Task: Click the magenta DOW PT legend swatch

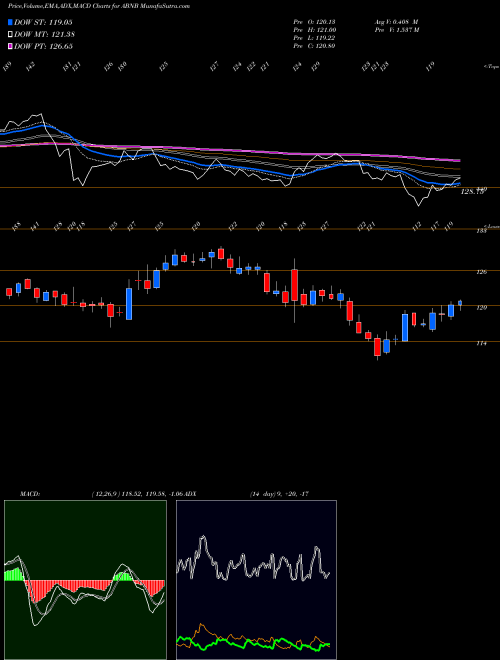Action: 10,46
